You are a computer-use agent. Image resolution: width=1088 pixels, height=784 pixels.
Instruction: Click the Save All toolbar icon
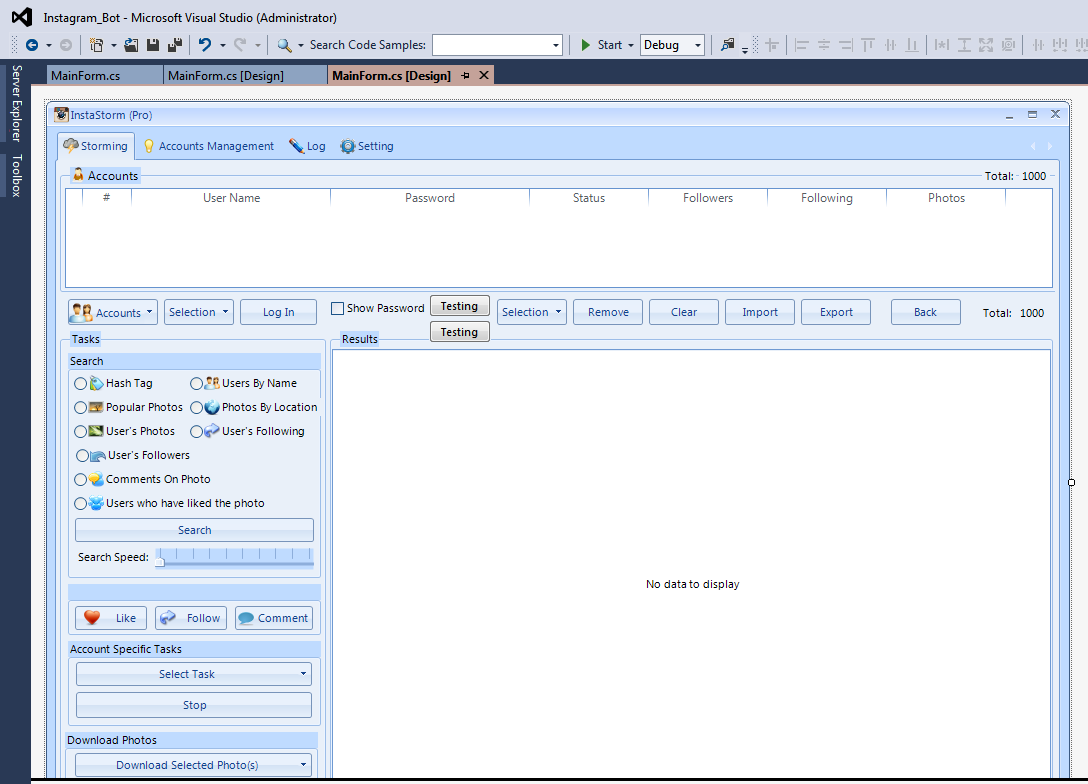(x=175, y=45)
